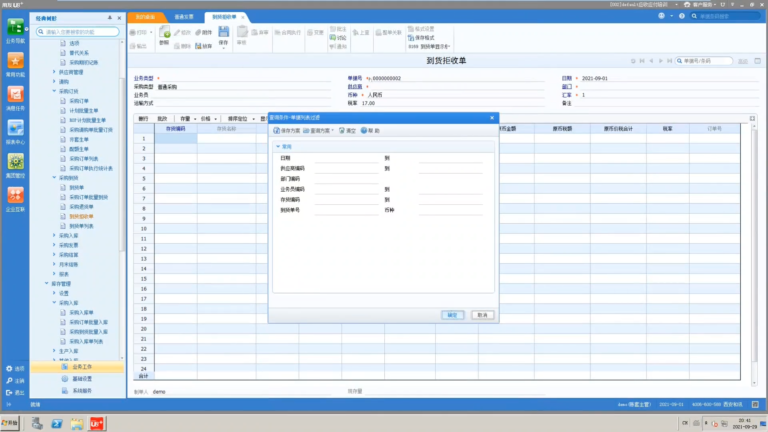The height and width of the screenshot is (432, 768).
Task: Click the 增加 new document icon in toolbar
Action: 165,32
